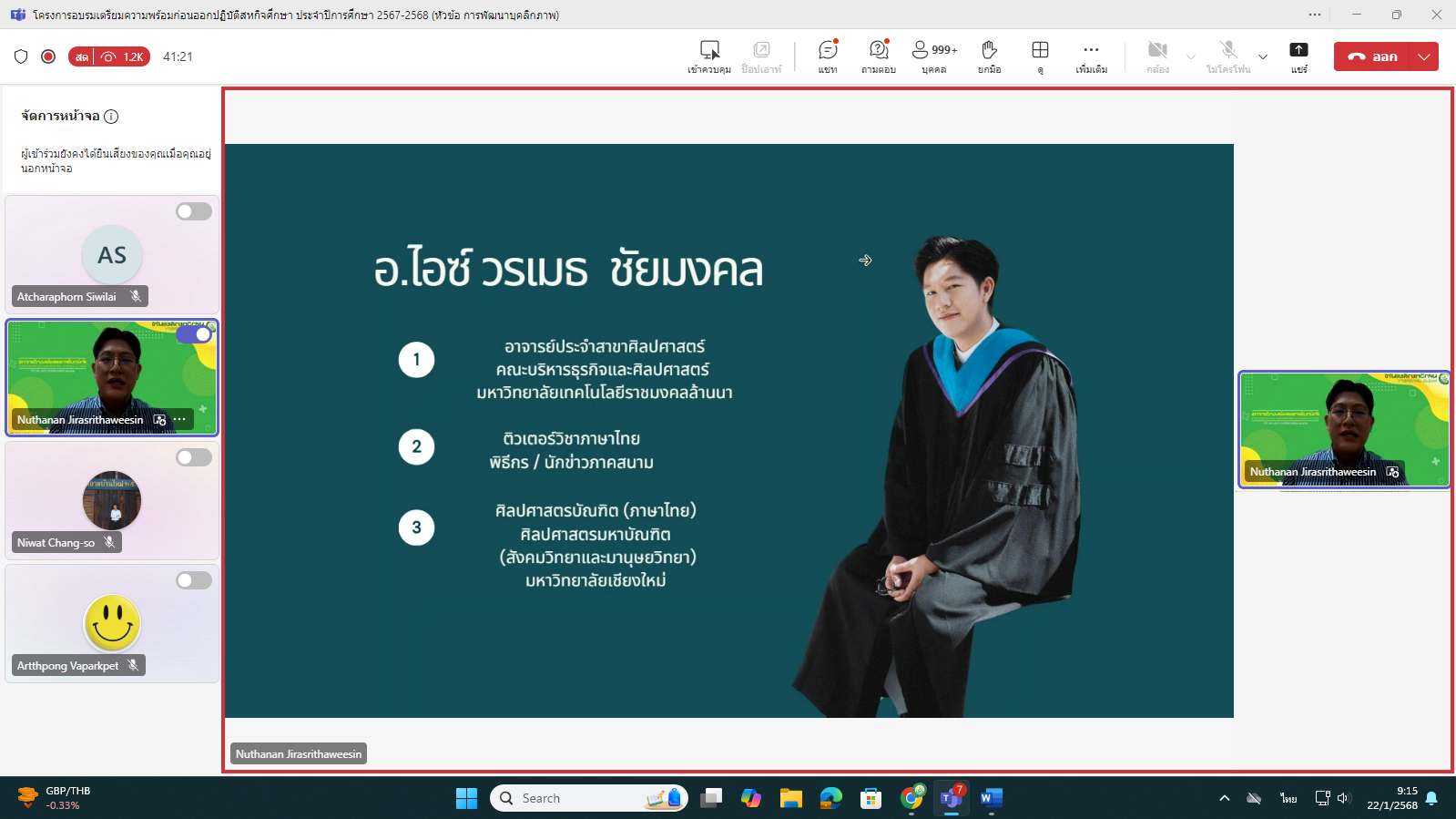Show hidden system tray icons chevron
The width and height of the screenshot is (1456, 819).
pyautogui.click(x=1225, y=798)
